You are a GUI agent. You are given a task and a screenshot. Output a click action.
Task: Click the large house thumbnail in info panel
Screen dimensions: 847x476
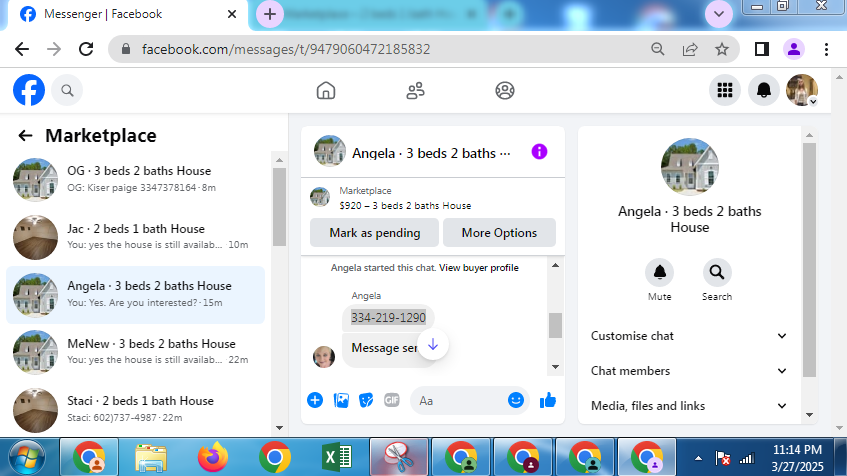tap(689, 166)
